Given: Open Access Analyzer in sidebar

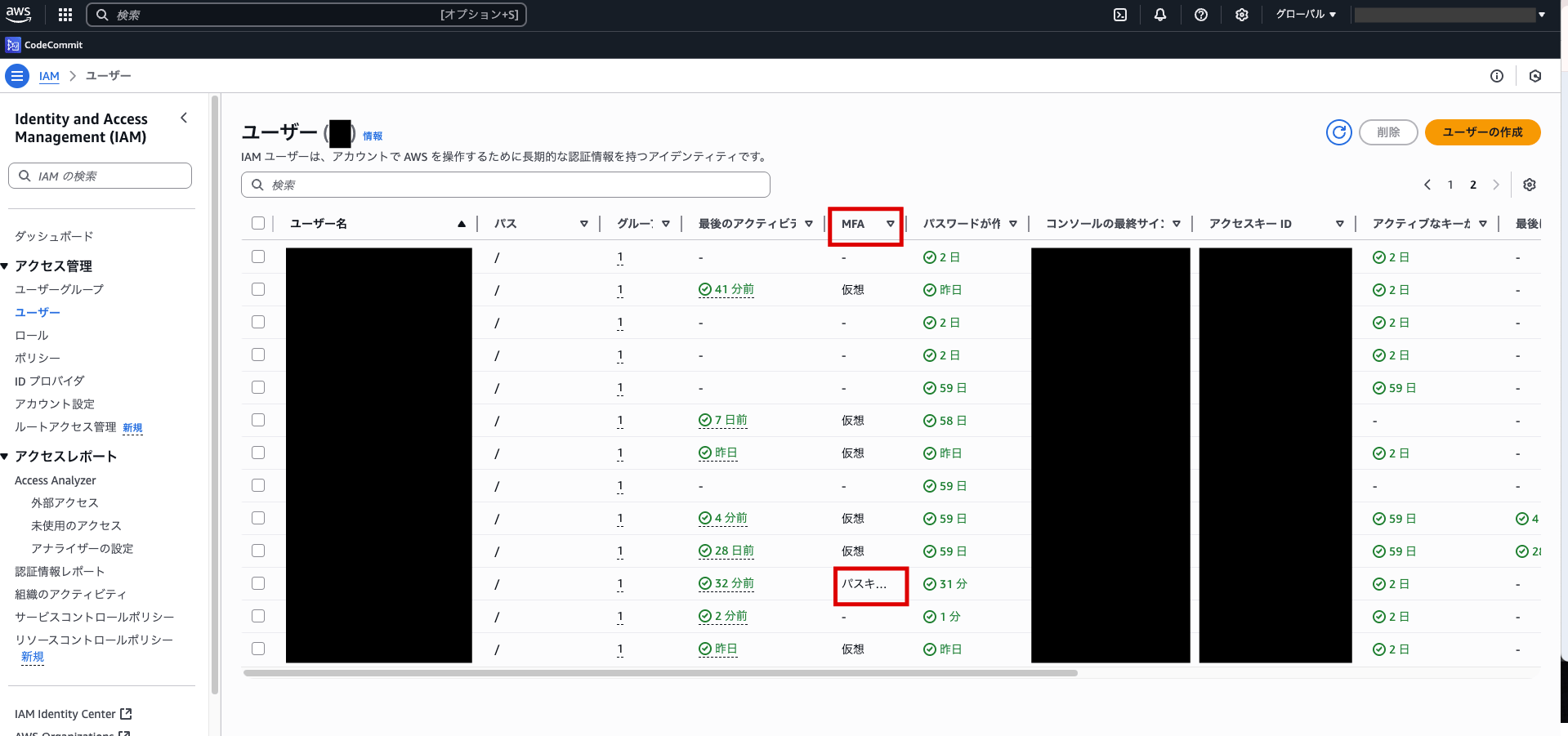Looking at the screenshot, I should coord(56,480).
